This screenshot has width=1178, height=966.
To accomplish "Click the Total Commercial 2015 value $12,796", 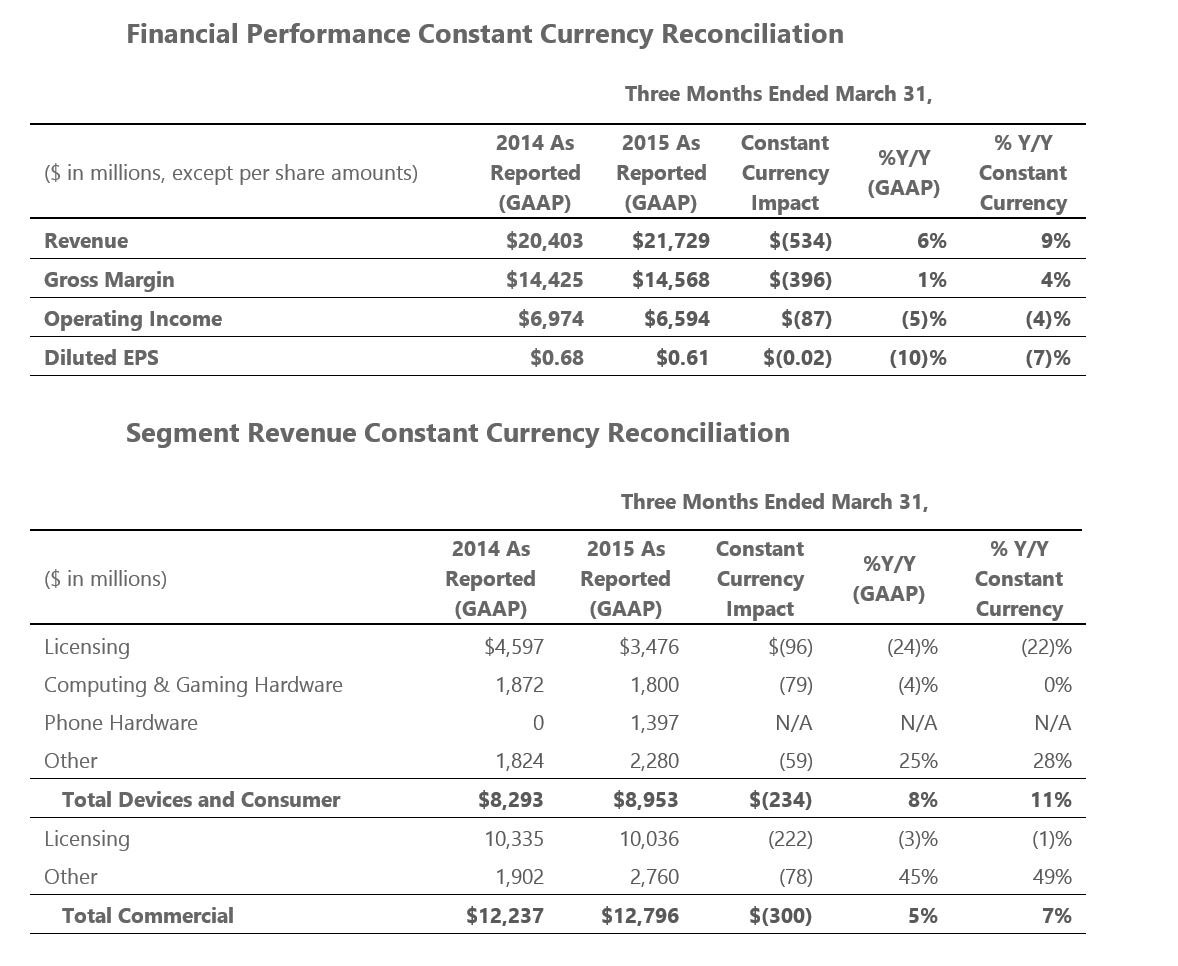I will pos(639,916).
